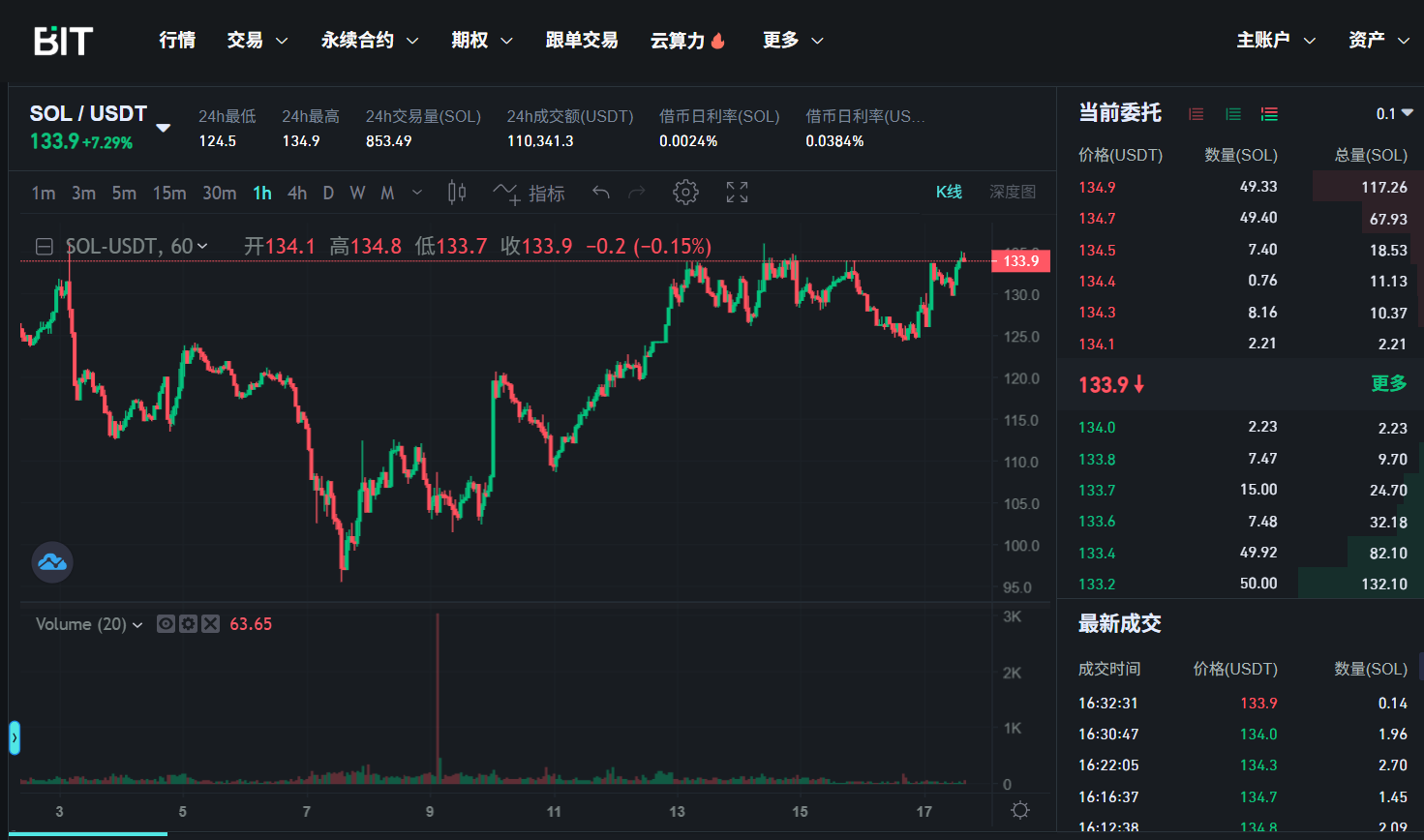This screenshot has height=840, width=1424.
Task: Click the blue cloud chart logo badge
Action: (52, 562)
